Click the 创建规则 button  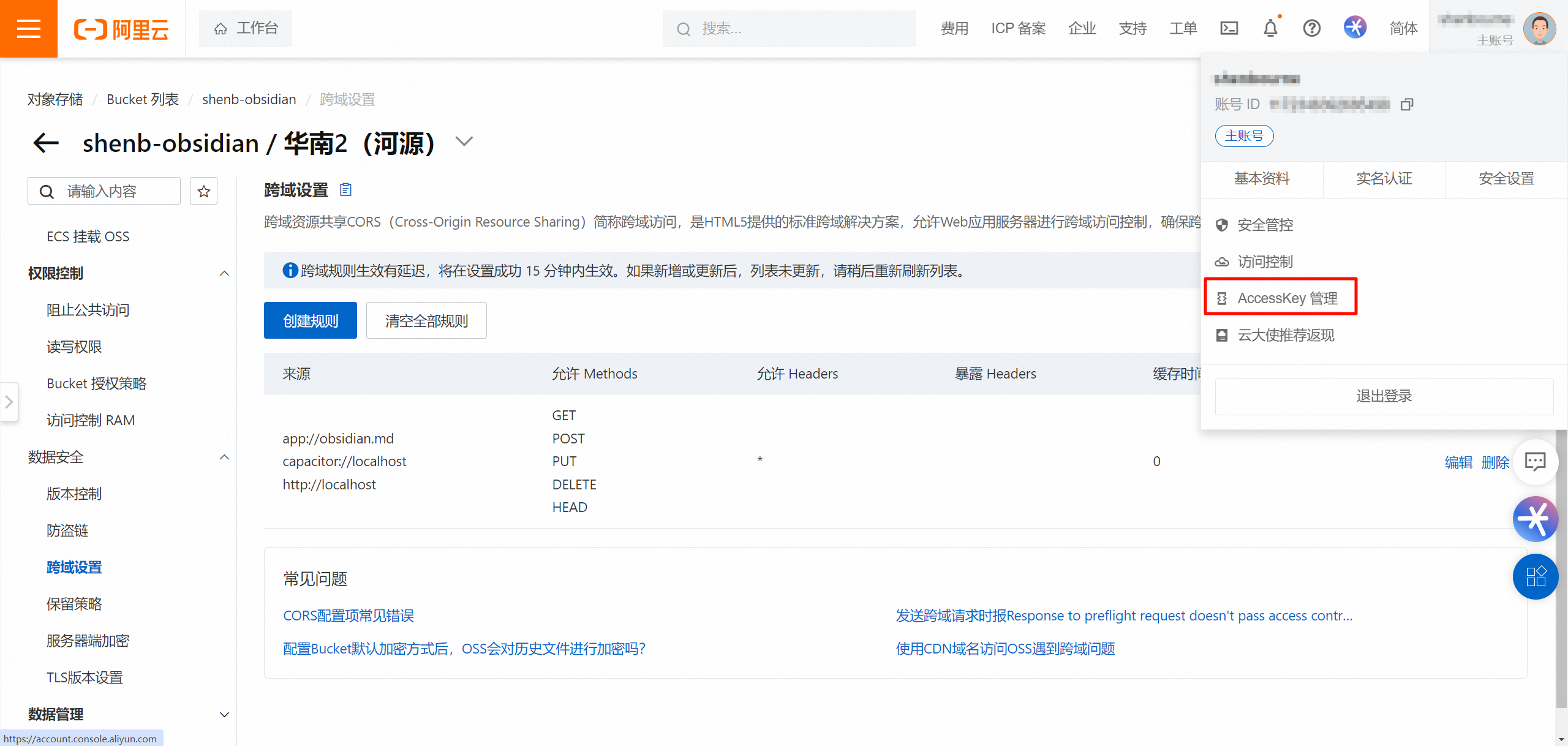(310, 320)
